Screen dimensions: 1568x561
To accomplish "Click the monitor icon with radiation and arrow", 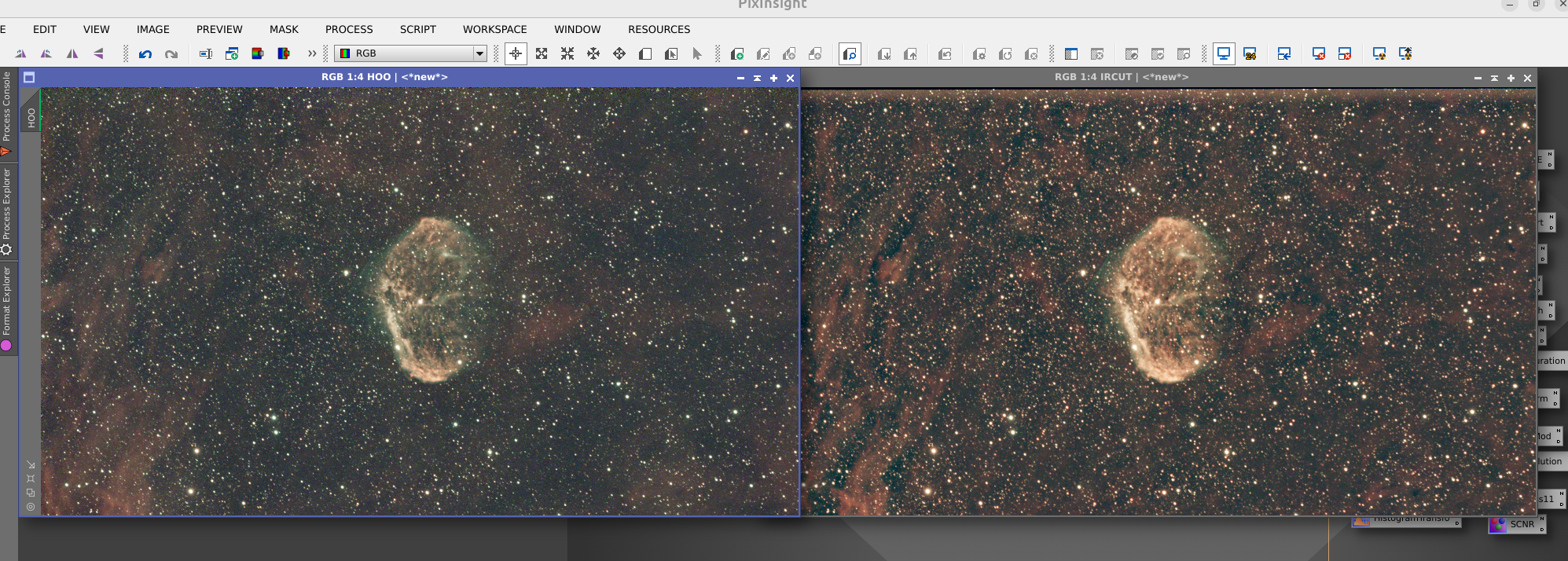I will point(1405,54).
